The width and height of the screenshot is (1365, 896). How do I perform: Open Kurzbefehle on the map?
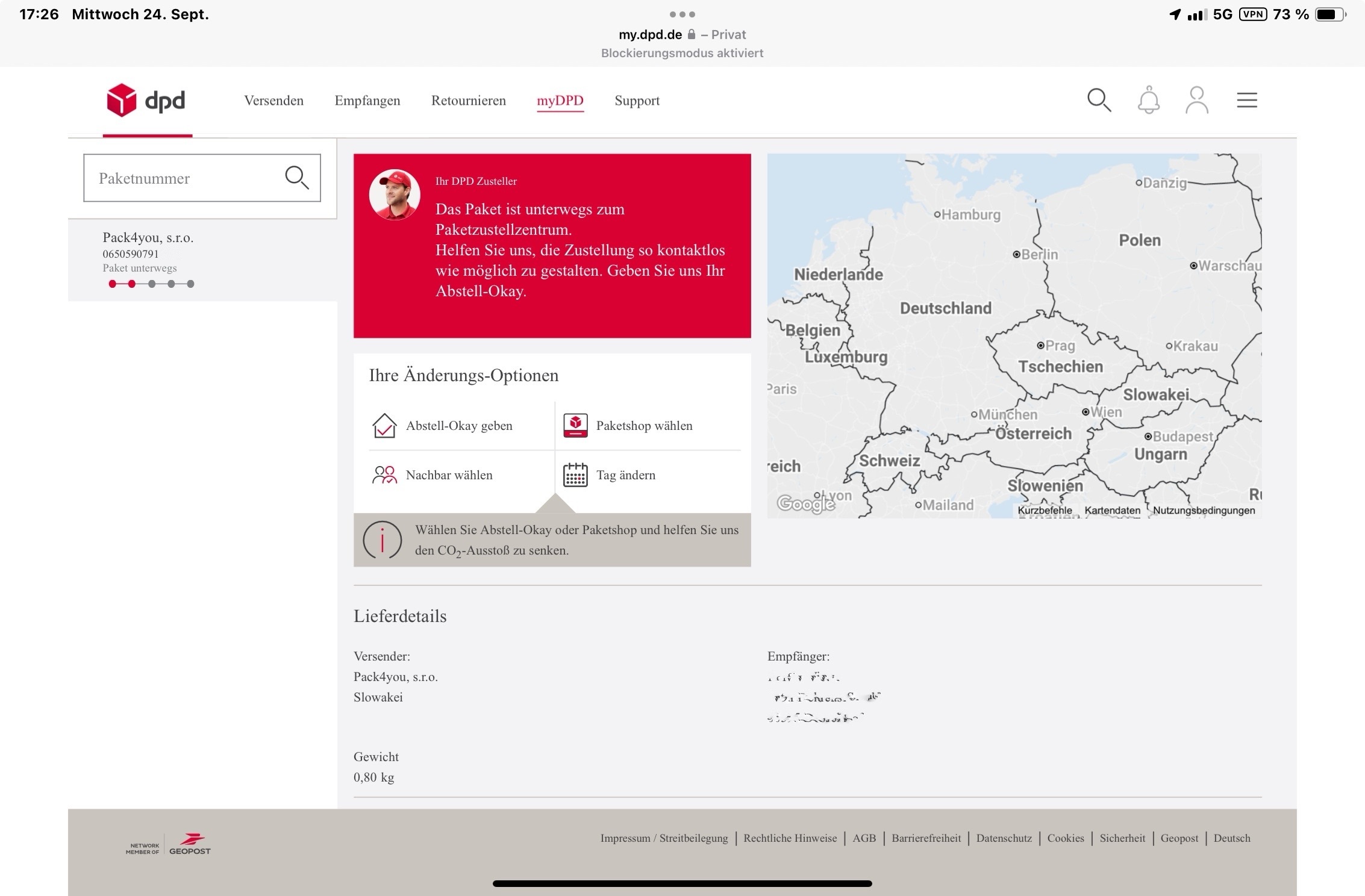(x=1045, y=510)
